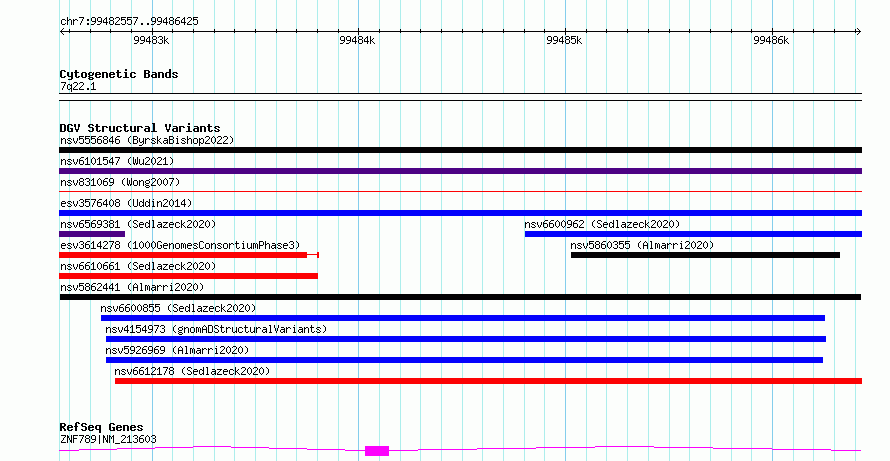The width and height of the screenshot is (890, 461).
Task: Click the Cytogenetic Bands track title
Action: click(x=119, y=74)
